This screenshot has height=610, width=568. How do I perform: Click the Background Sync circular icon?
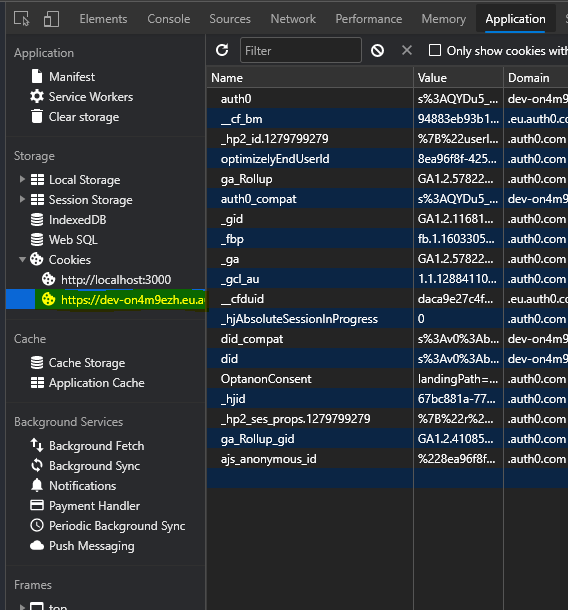(37, 466)
